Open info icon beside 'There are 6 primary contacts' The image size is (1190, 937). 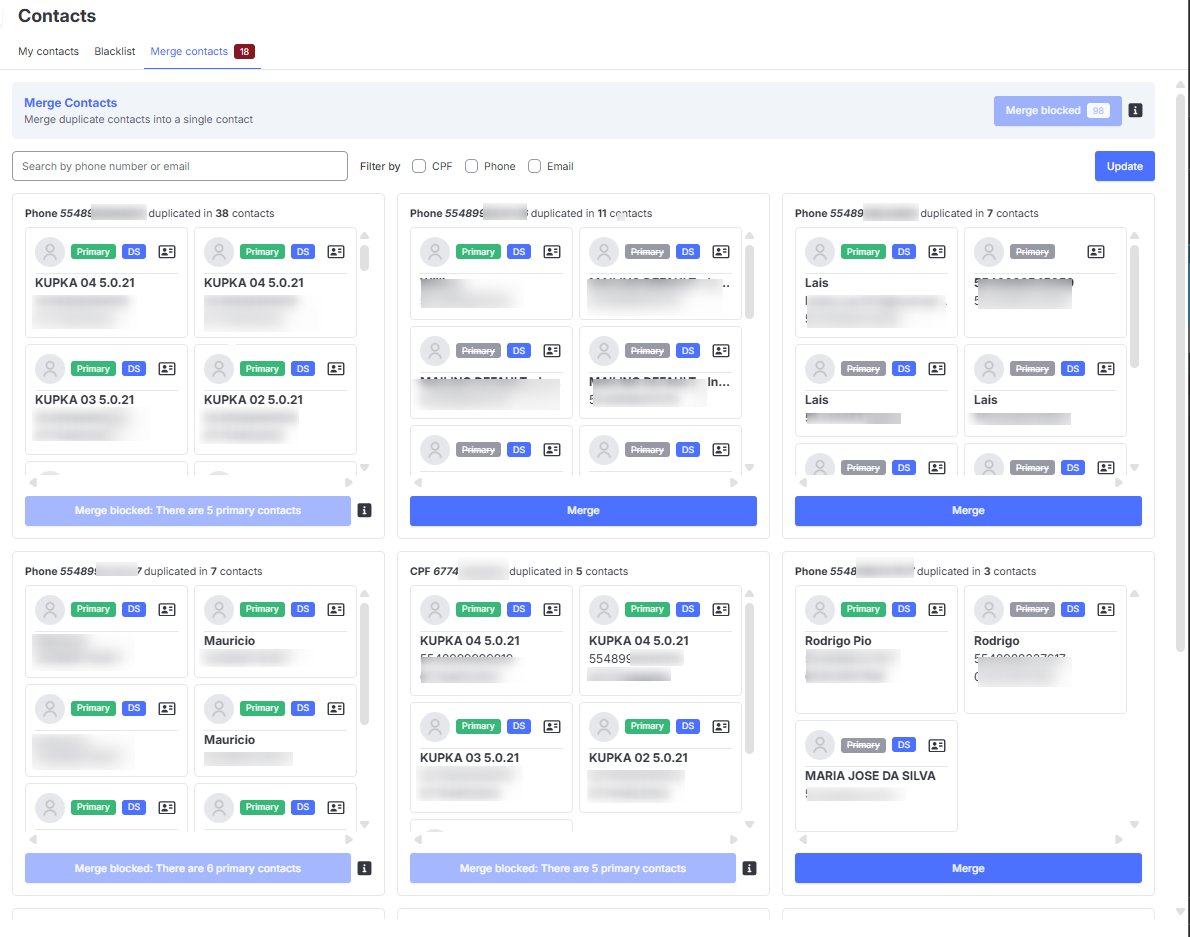tap(364, 868)
